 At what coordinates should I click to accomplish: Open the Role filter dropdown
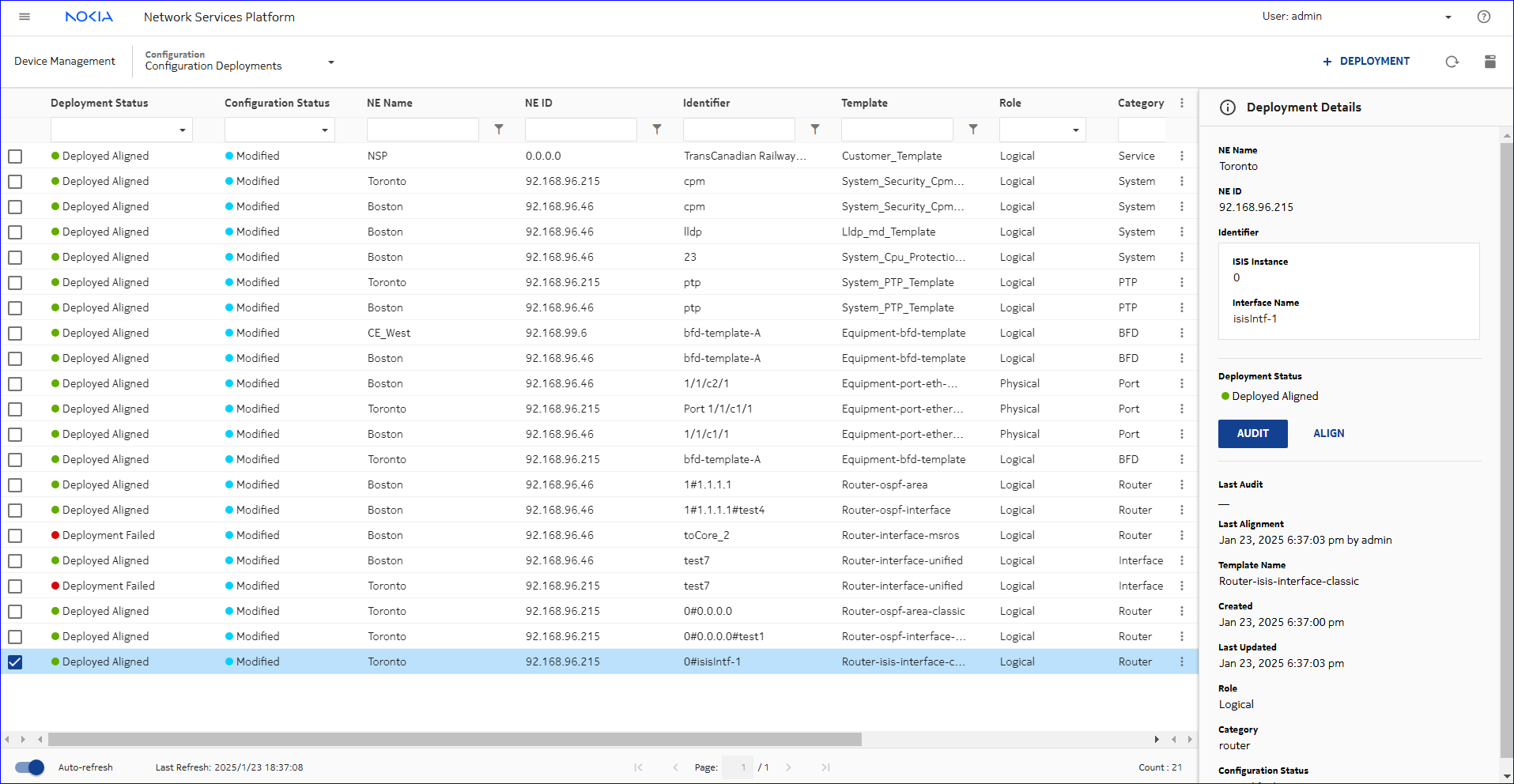click(x=1042, y=130)
